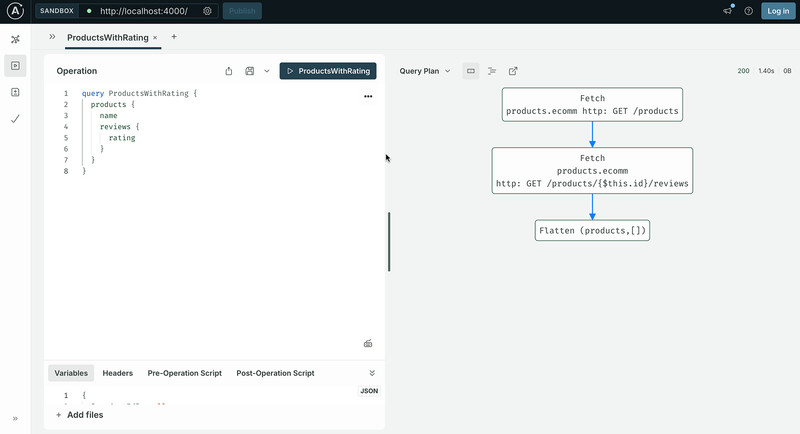Switch to the Post-Operation Script tab

[276, 373]
